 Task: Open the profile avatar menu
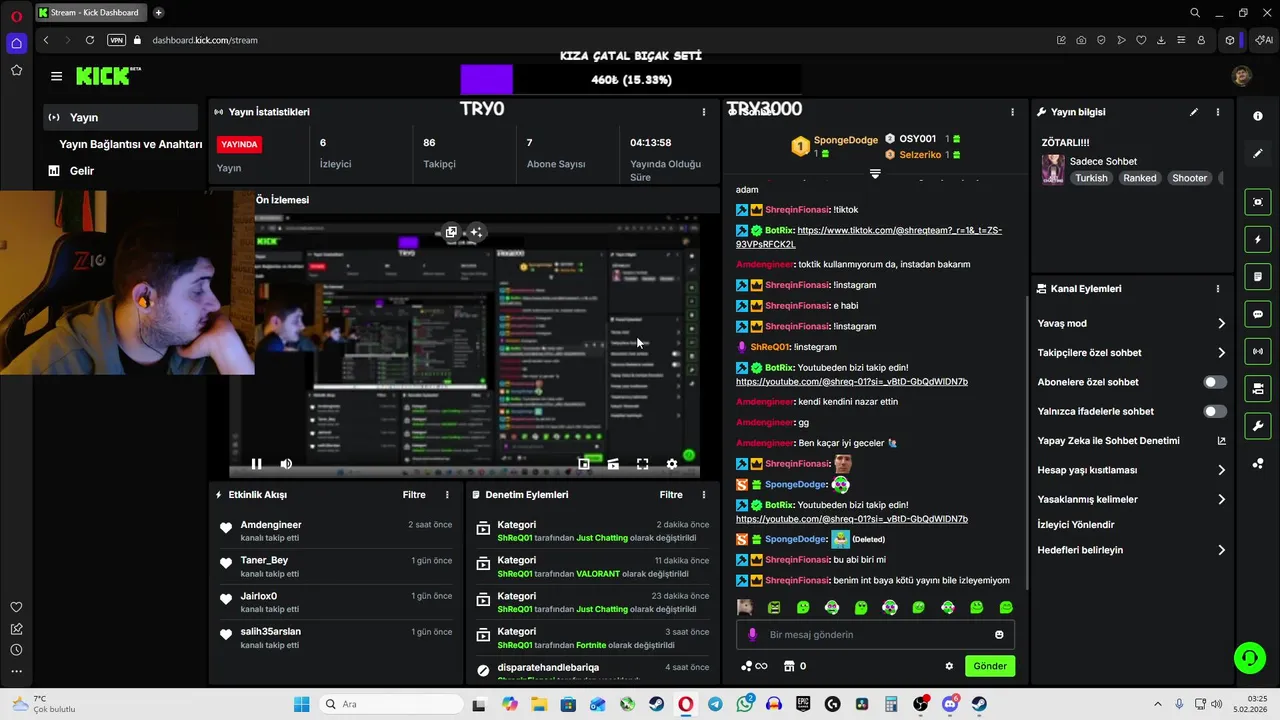click(x=1242, y=76)
